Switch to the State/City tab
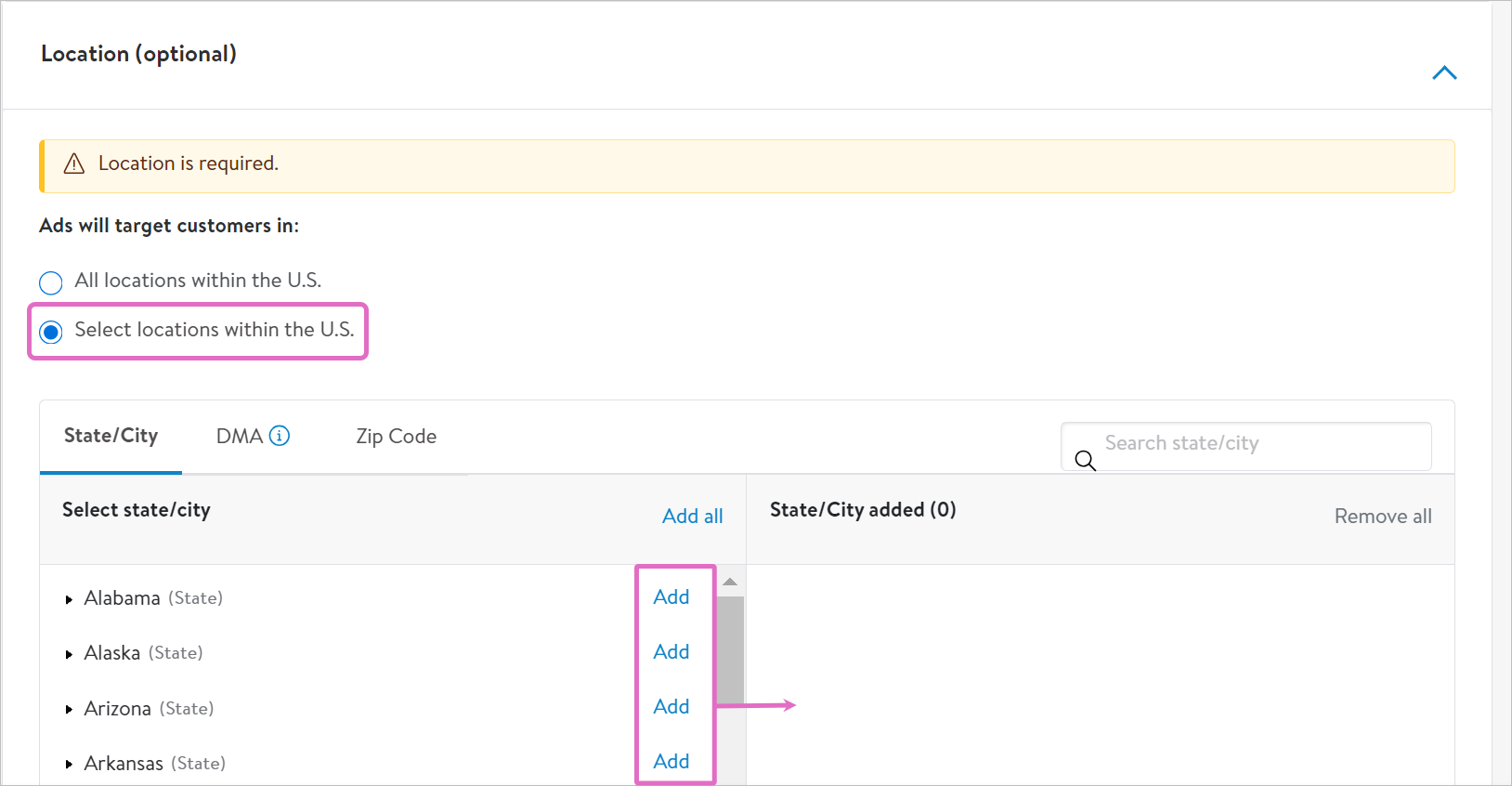Screen dimensions: 1512x786 (x=111, y=436)
